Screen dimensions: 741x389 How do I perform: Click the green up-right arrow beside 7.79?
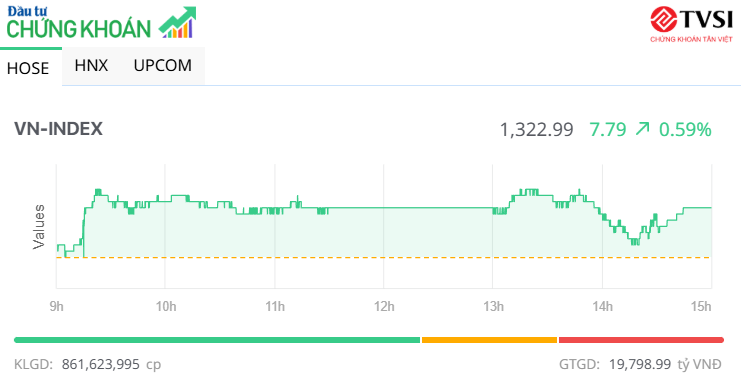tap(642, 129)
